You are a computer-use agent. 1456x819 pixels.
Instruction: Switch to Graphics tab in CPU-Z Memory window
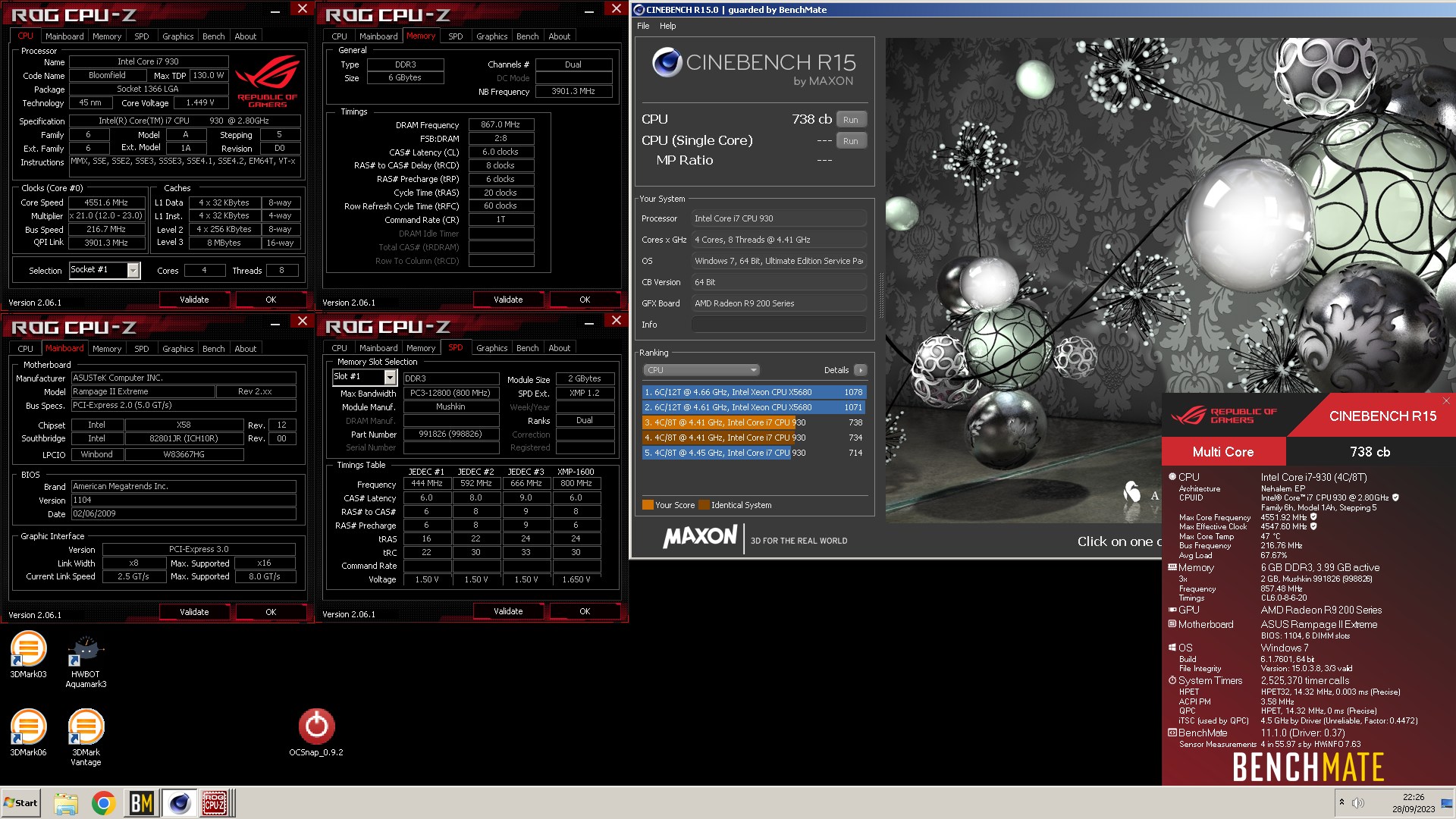point(491,36)
